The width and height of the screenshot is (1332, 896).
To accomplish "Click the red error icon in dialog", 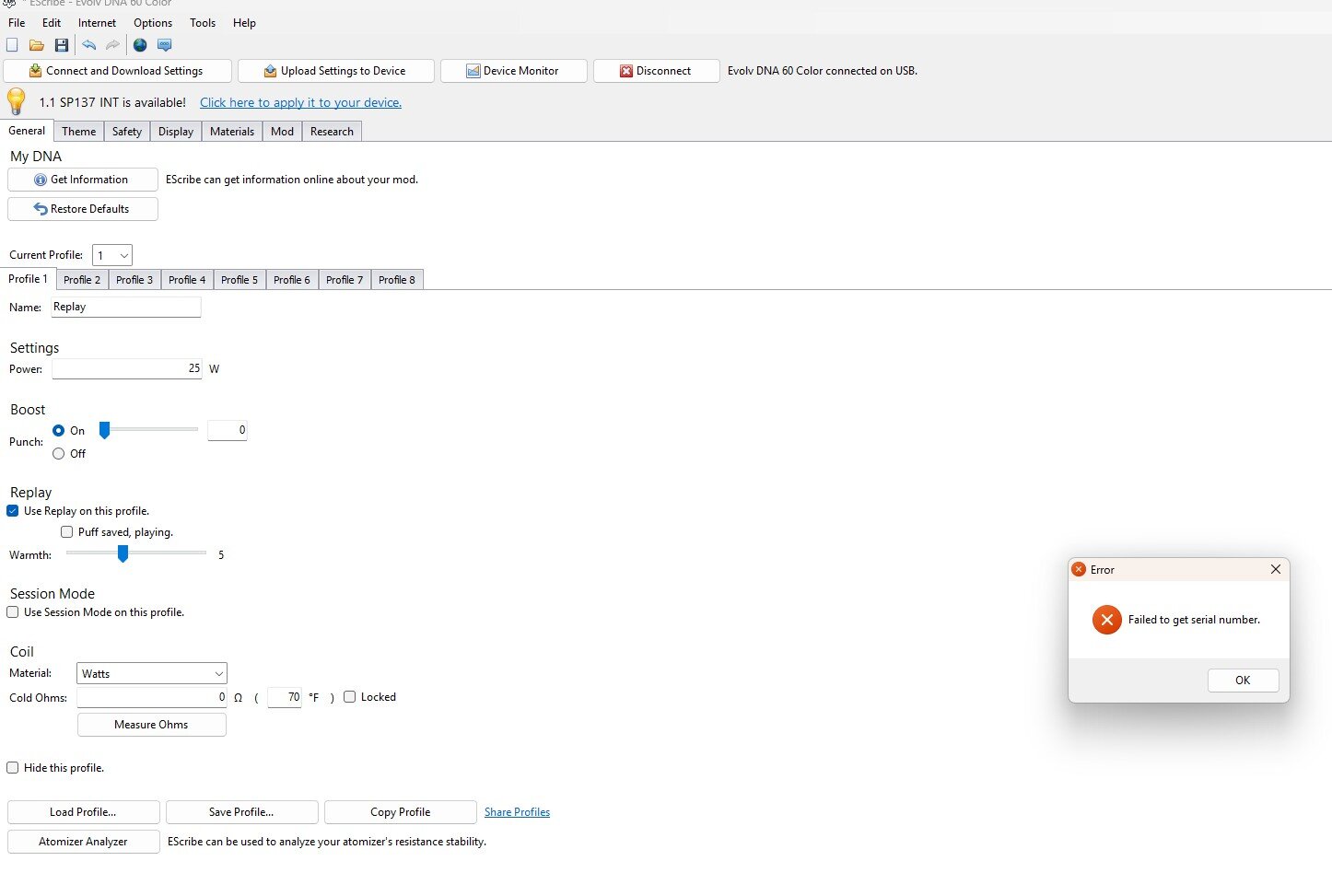I will pyautogui.click(x=1106, y=620).
